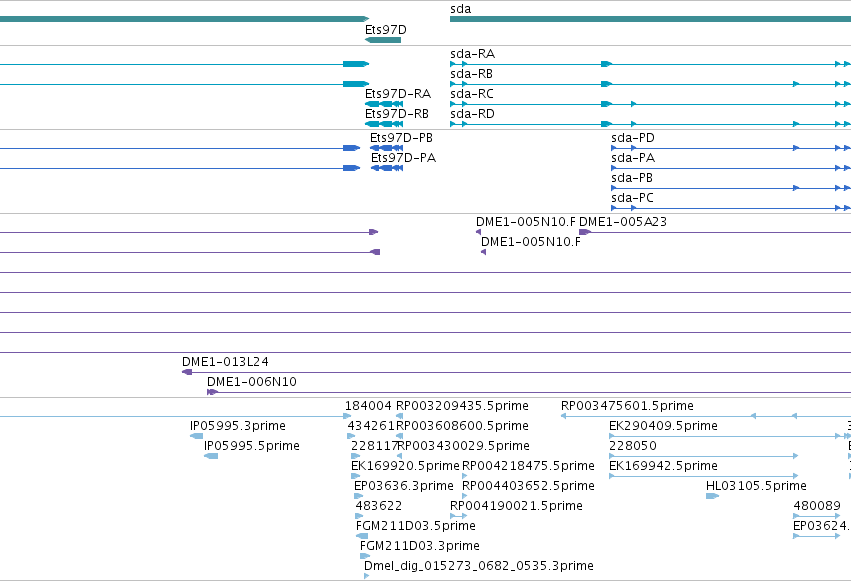Choose RP003608600.5prime EST label
The height and width of the screenshot is (581, 851).
click(x=462, y=426)
